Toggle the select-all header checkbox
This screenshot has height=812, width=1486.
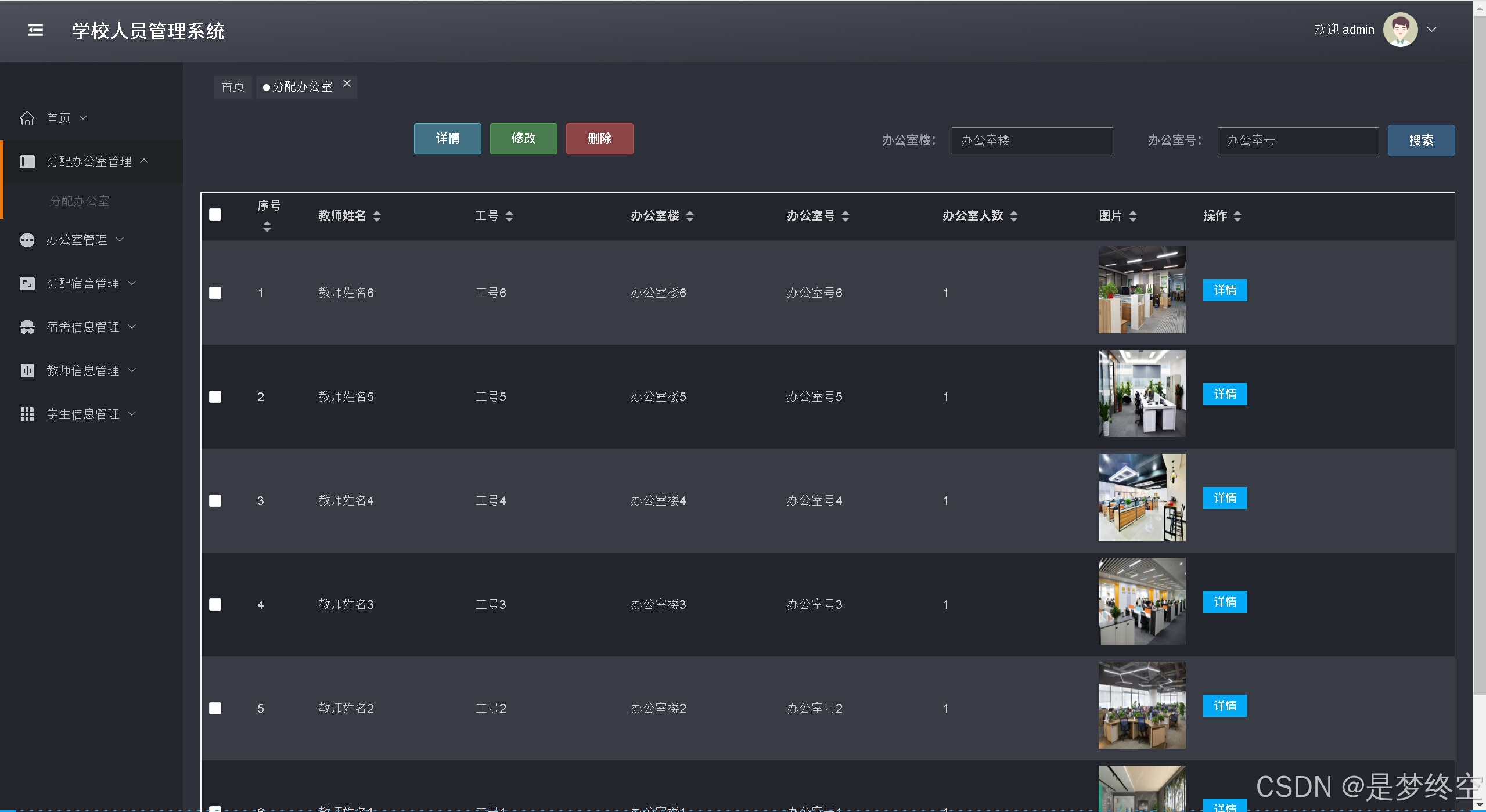[x=215, y=215]
